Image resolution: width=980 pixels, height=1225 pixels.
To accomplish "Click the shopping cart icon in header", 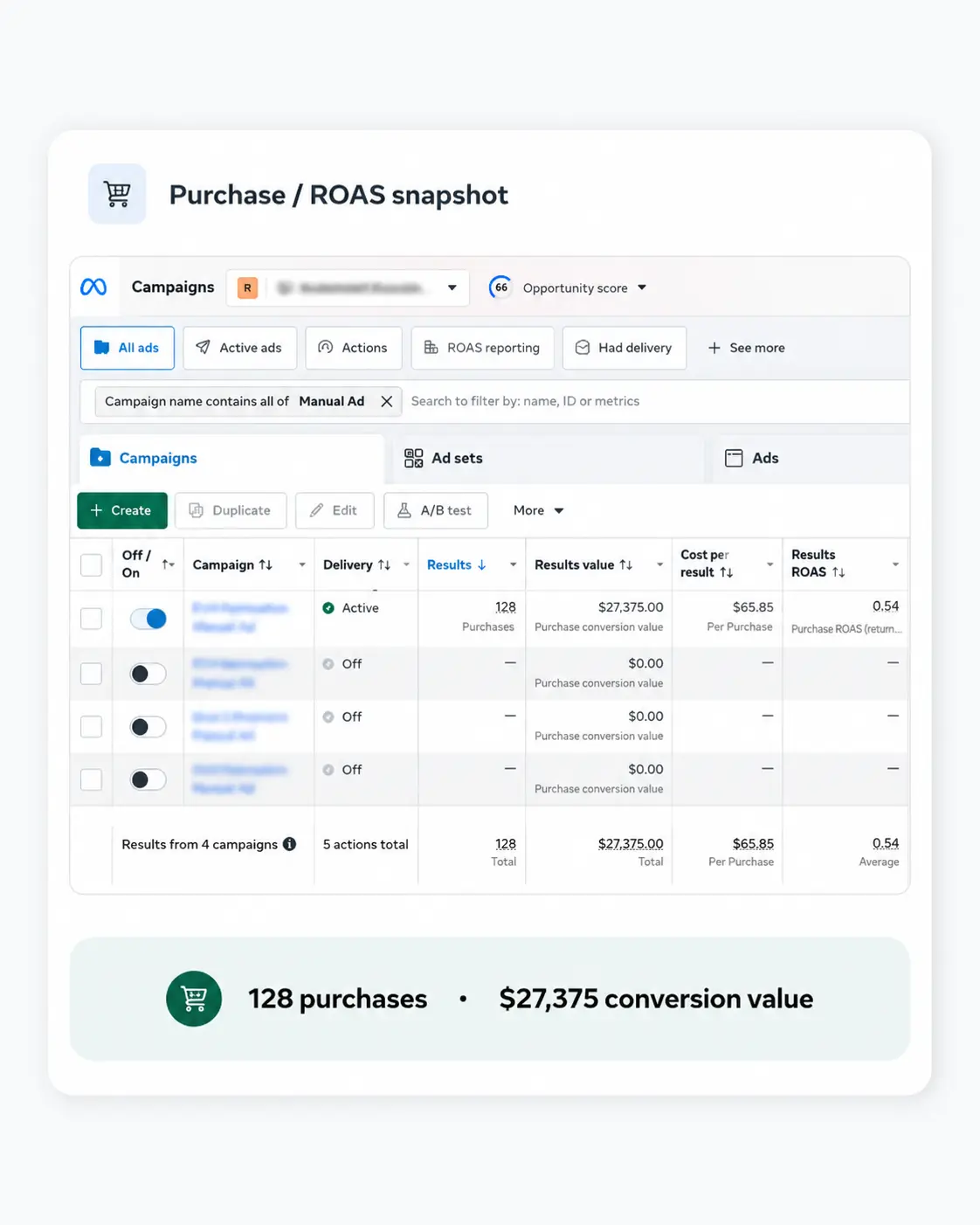I will (x=117, y=194).
